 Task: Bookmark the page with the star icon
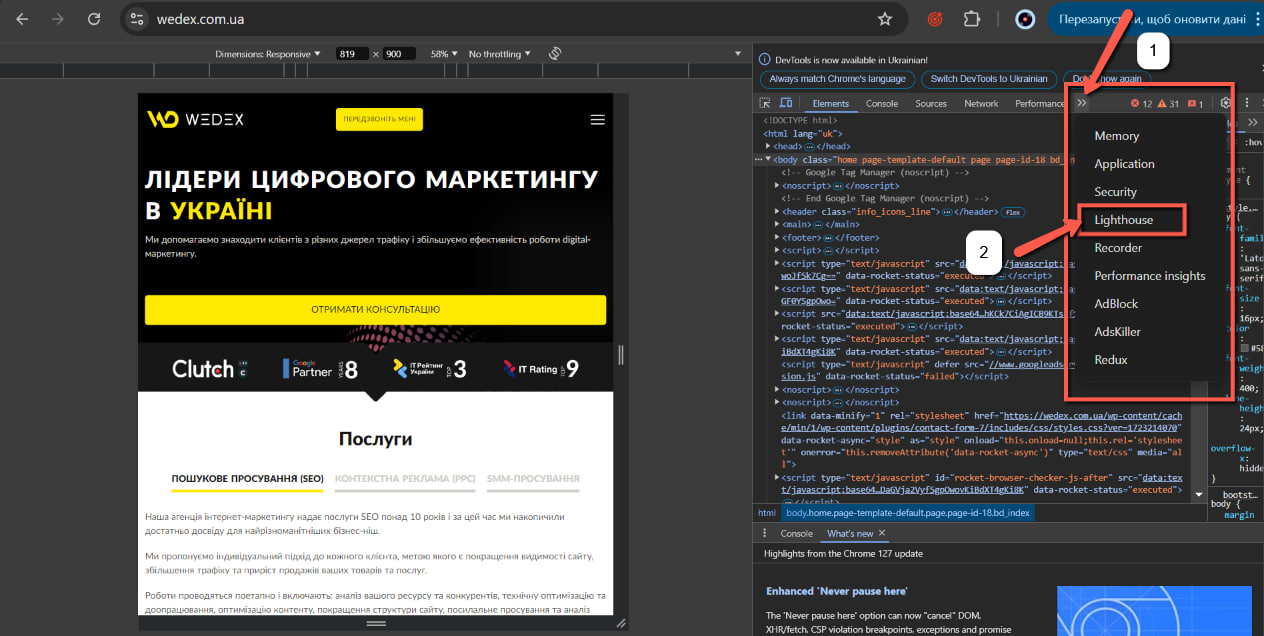coord(885,19)
